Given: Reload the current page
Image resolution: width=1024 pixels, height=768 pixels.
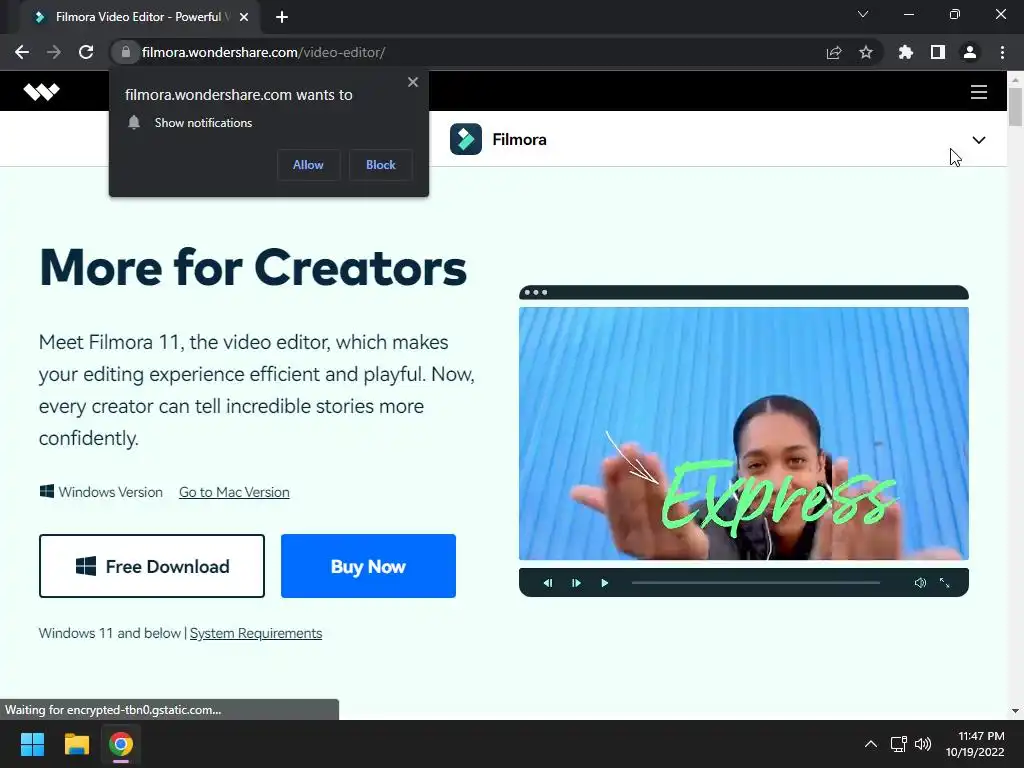Looking at the screenshot, I should (x=86, y=52).
